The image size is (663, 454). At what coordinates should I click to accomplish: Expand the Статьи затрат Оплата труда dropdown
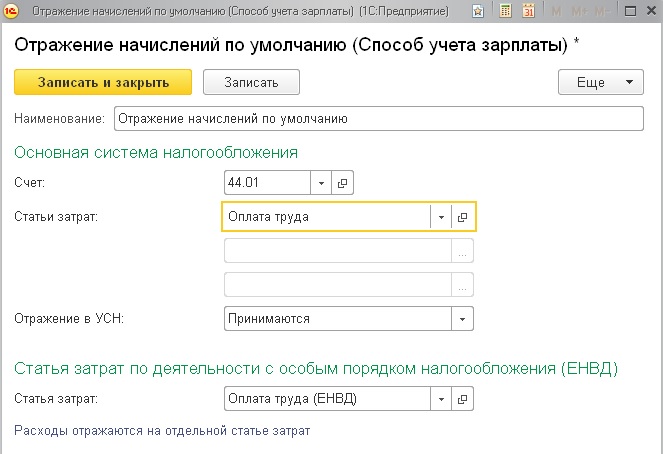(441, 217)
